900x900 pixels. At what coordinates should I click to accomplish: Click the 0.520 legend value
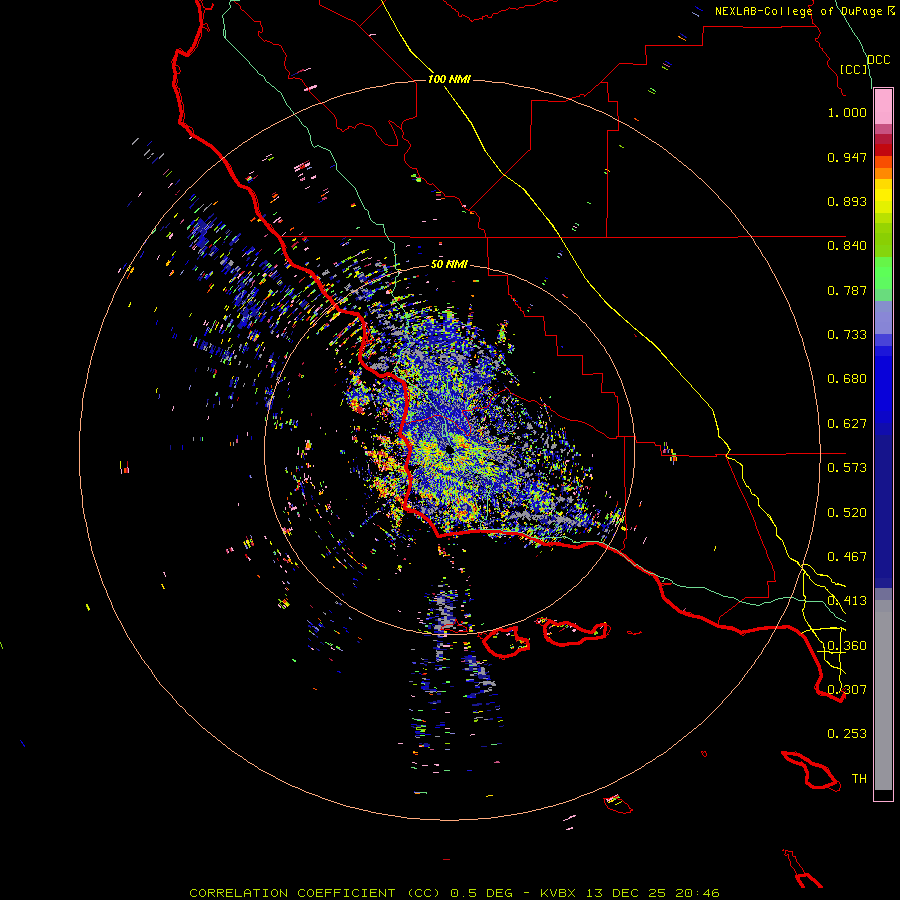(847, 513)
